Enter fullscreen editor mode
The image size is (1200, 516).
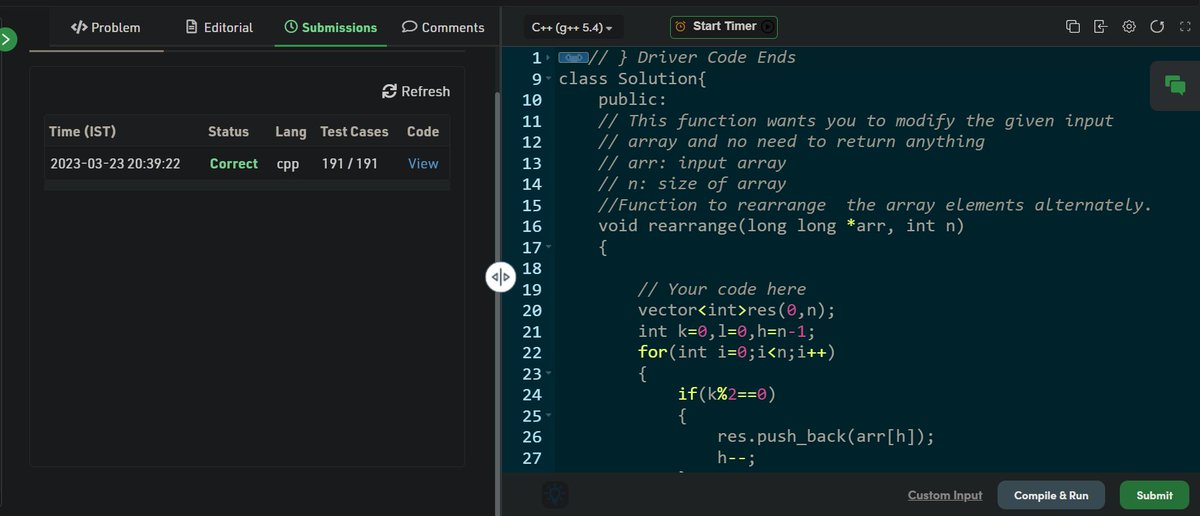1186,27
